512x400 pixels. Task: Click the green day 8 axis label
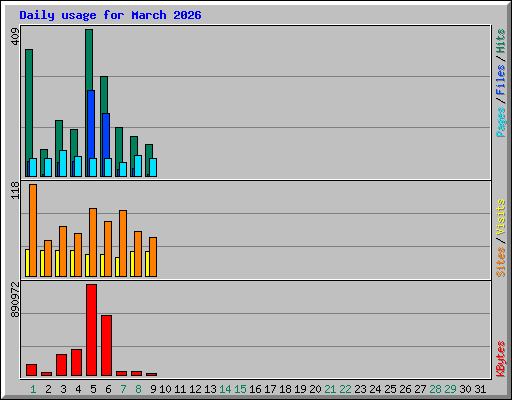coord(138,389)
